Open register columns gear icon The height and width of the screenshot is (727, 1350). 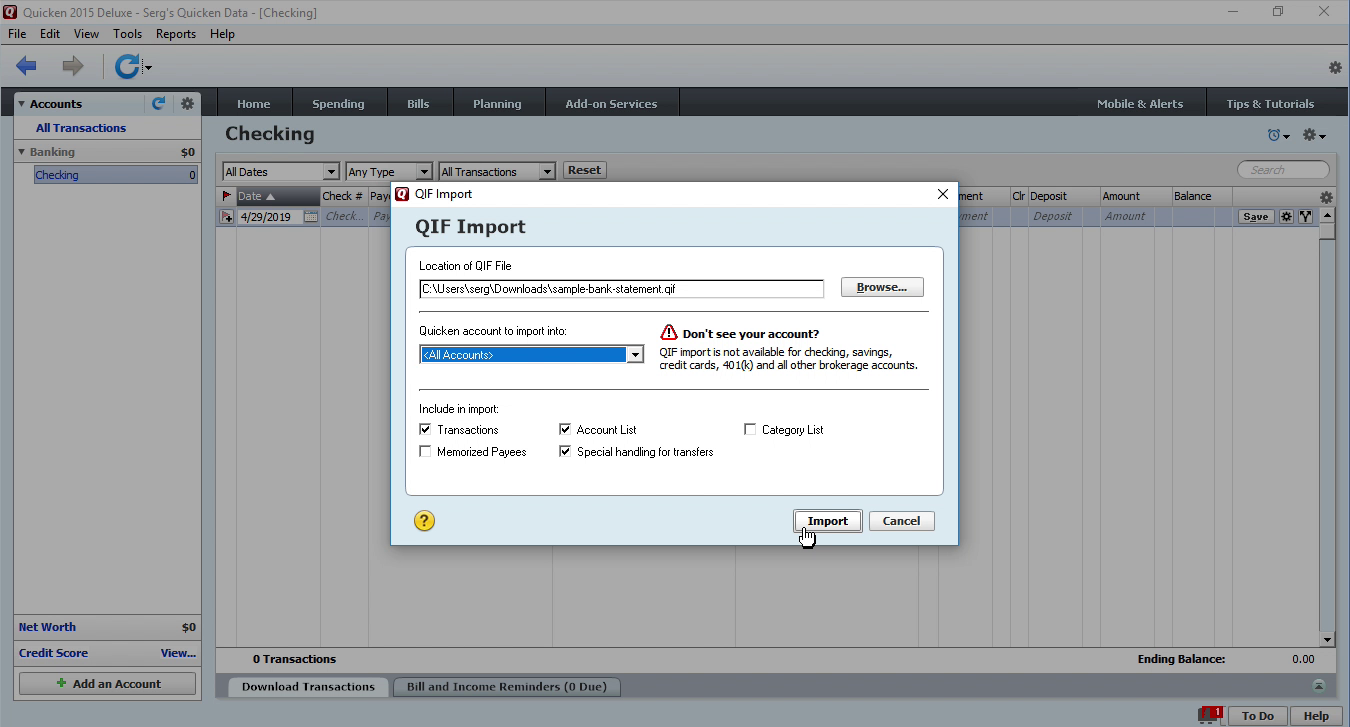tap(1327, 197)
